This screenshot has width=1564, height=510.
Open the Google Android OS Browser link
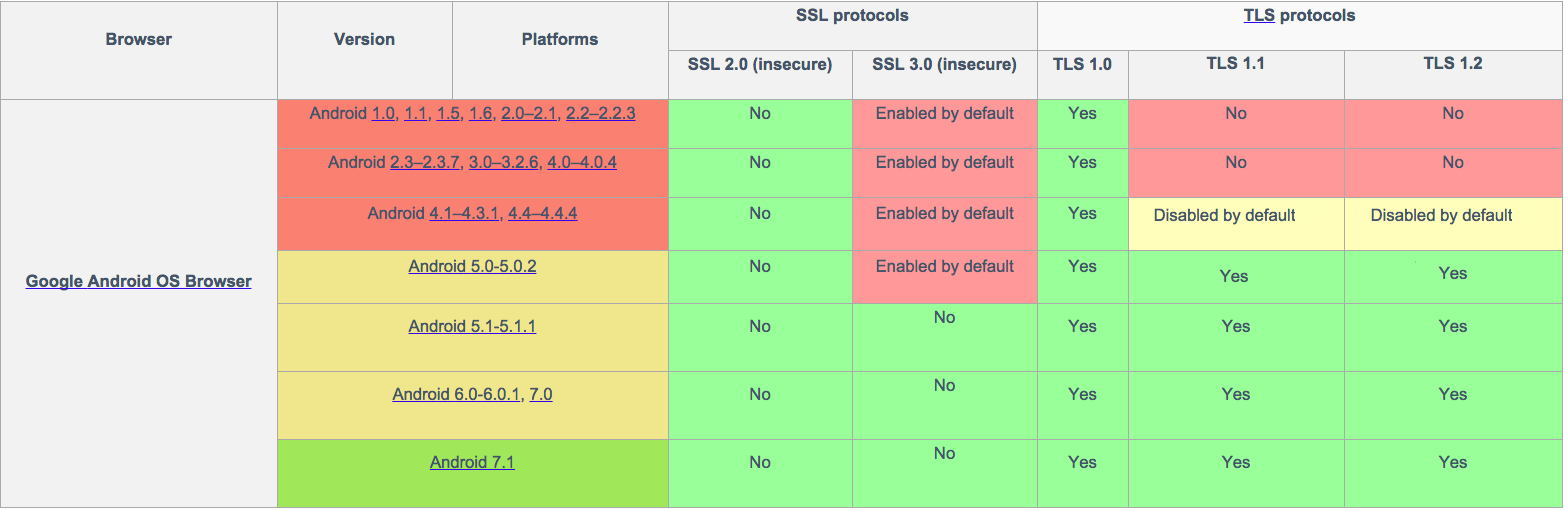[x=138, y=281]
